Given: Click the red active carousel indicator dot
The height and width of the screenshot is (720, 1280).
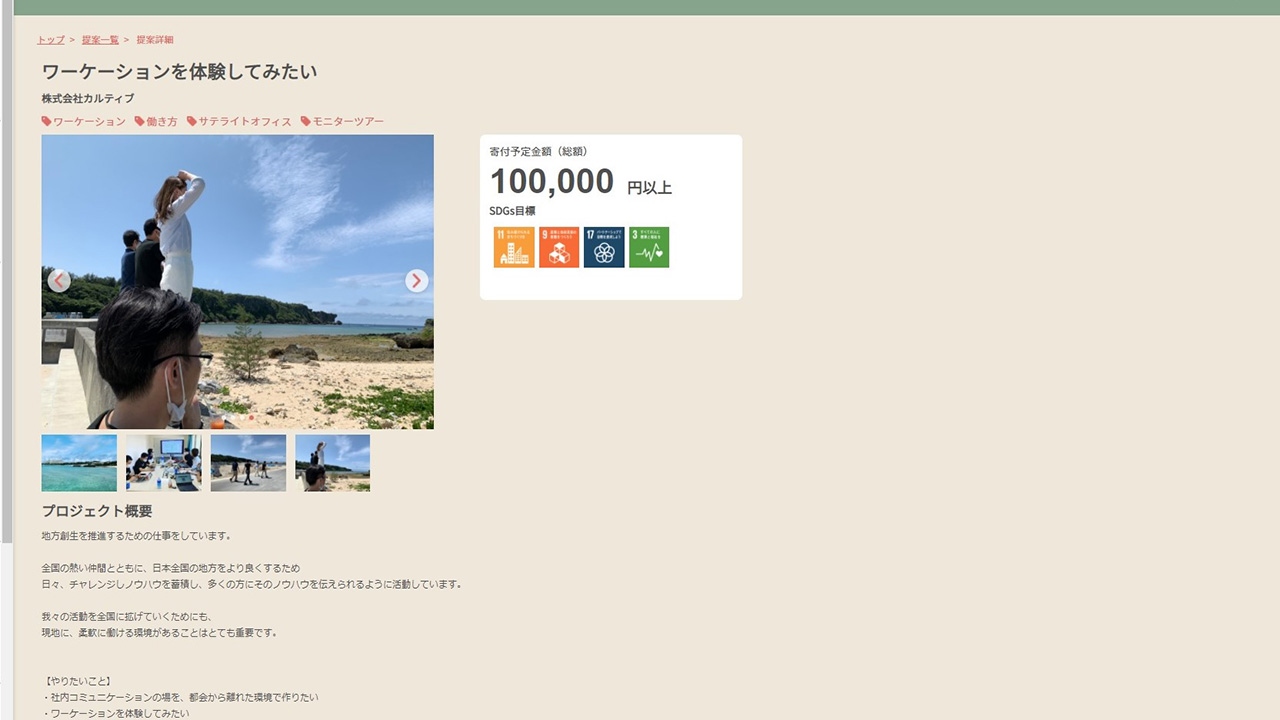Looking at the screenshot, I should (251, 418).
